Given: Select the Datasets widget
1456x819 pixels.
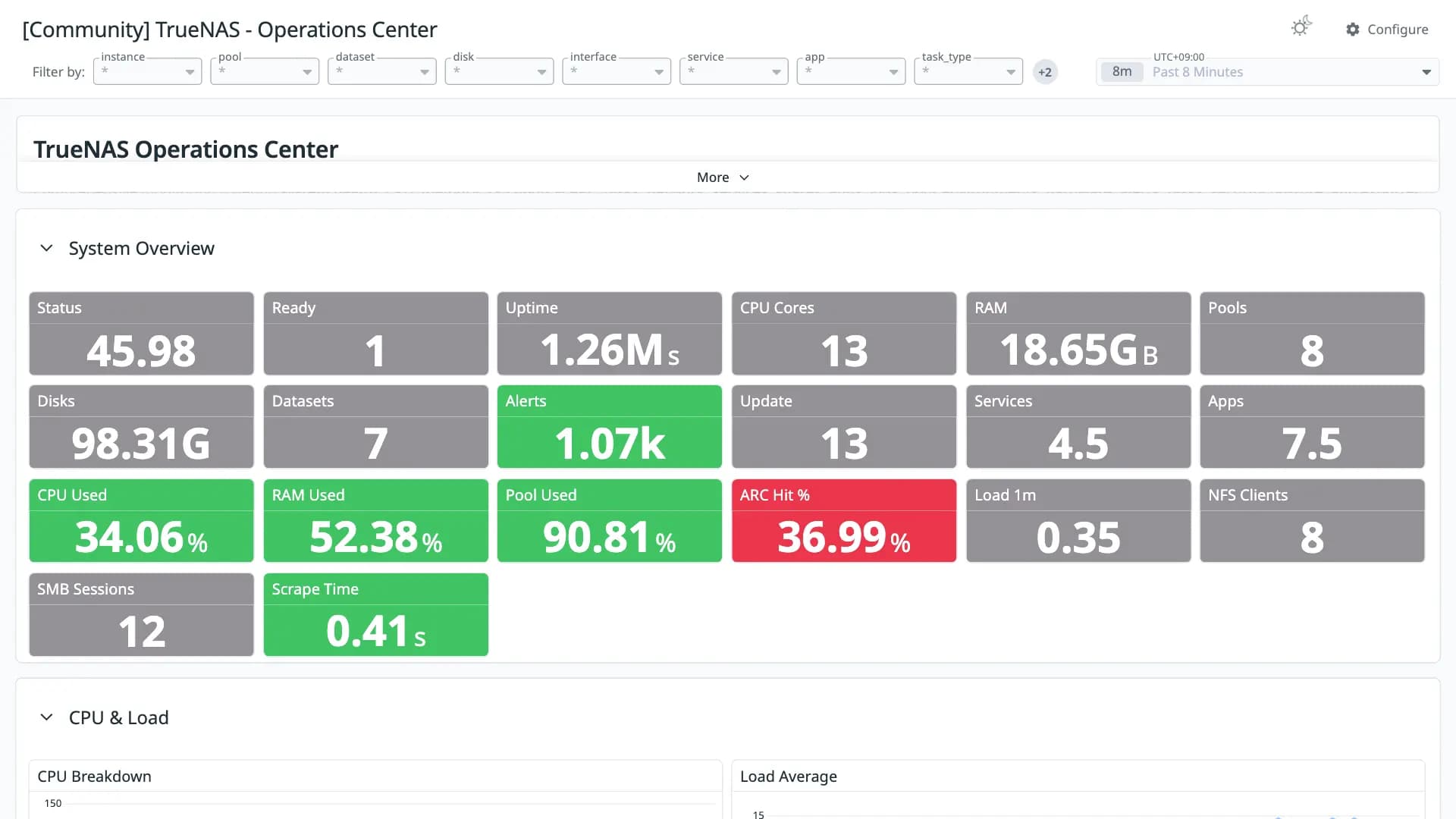Looking at the screenshot, I should point(376,427).
